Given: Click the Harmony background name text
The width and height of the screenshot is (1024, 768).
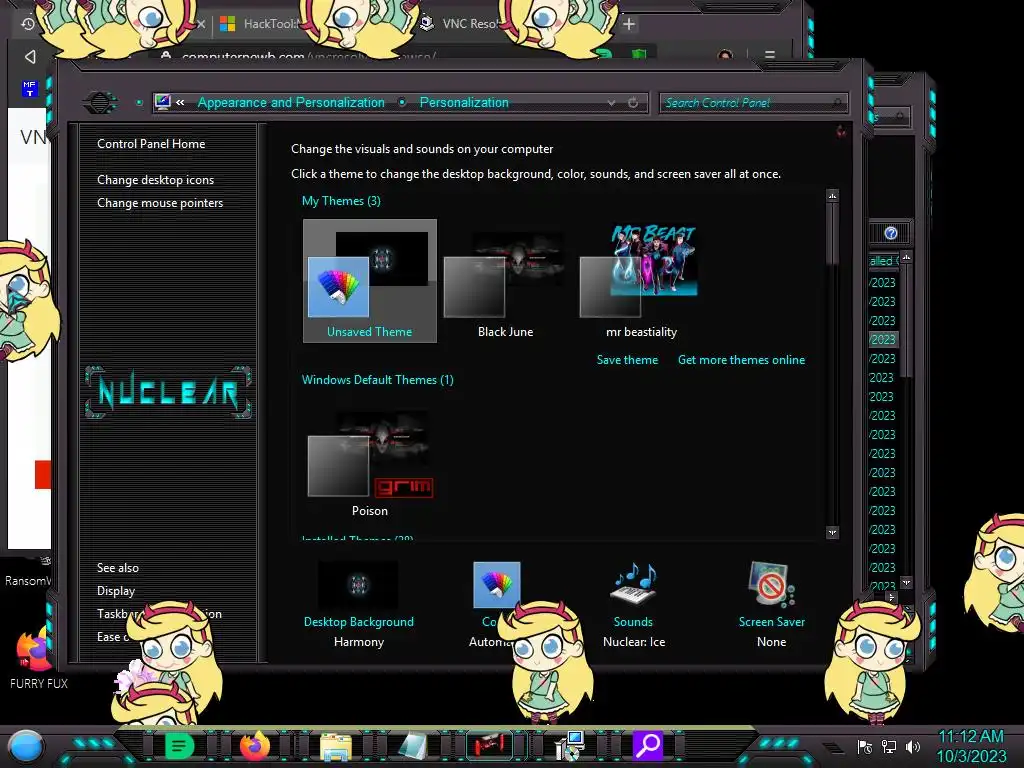Looking at the screenshot, I should pos(359,642).
